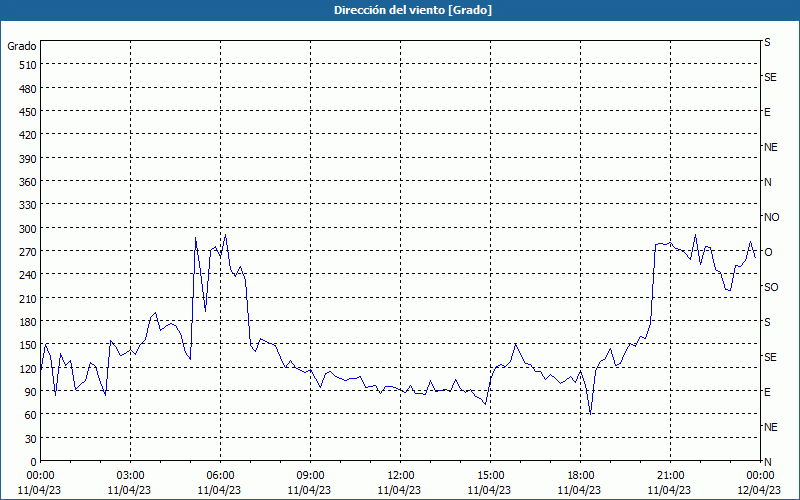This screenshot has height=500, width=800.
Task: Click the chart title 'Dirección del viento [Grado]'
Action: click(413, 10)
